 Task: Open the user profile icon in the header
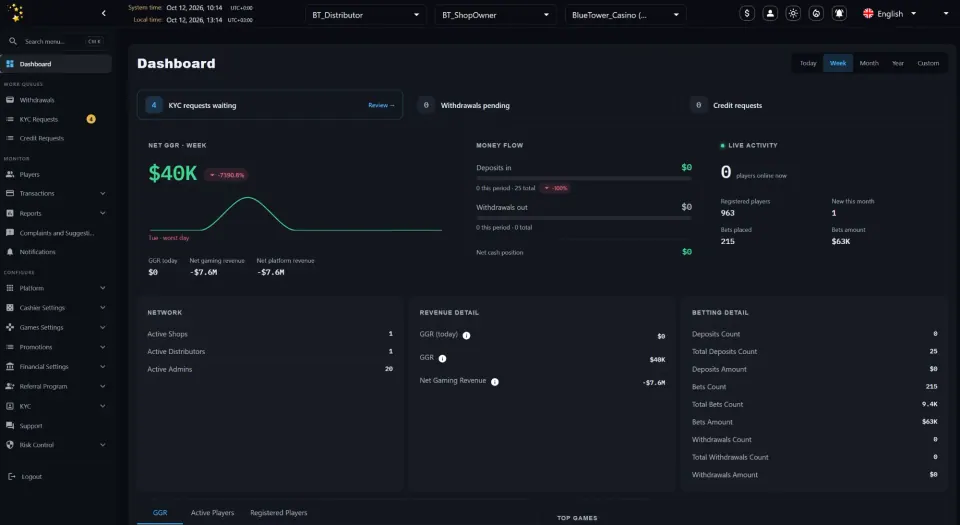[770, 13]
